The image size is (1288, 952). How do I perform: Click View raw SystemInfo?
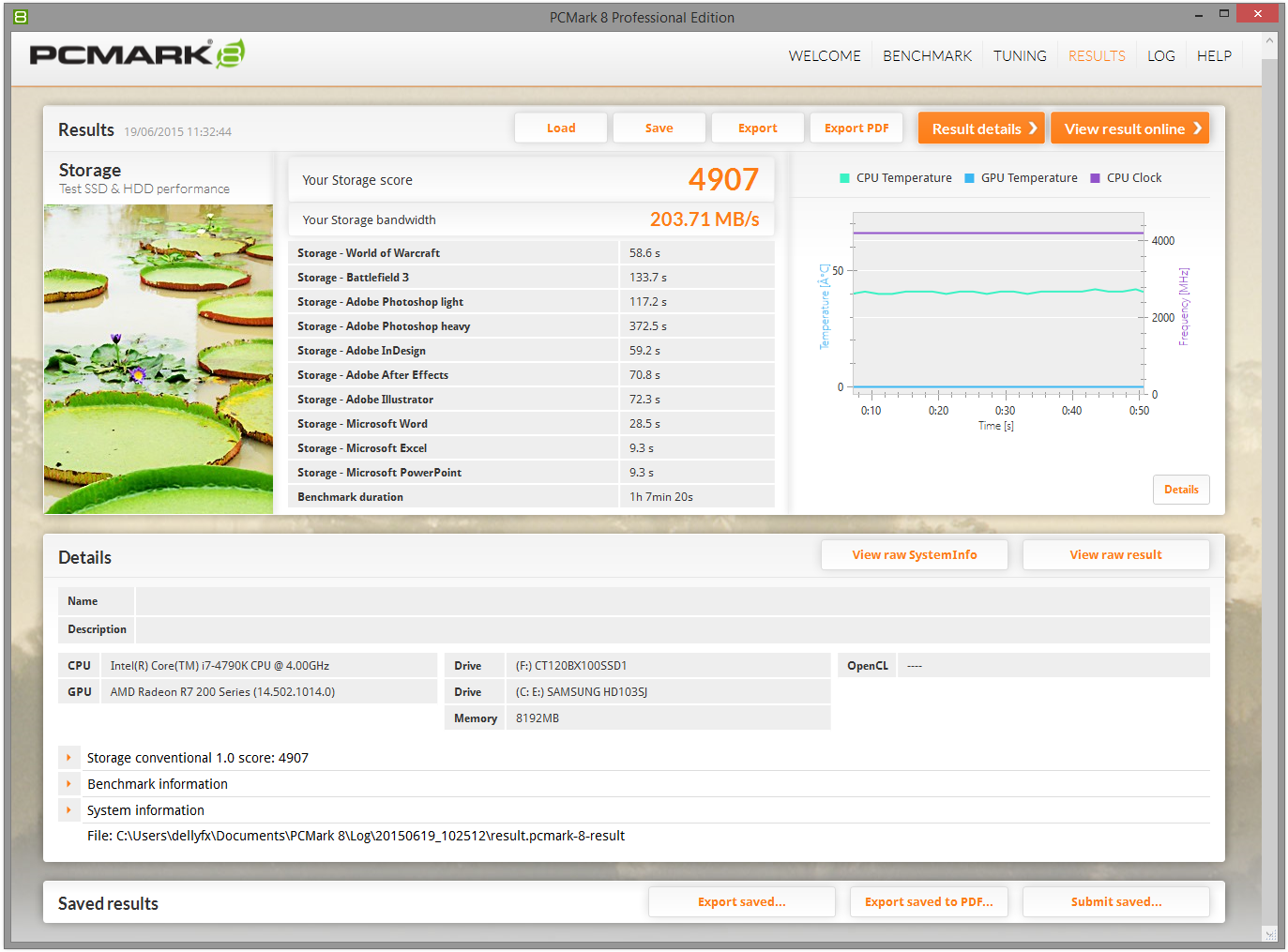(915, 555)
